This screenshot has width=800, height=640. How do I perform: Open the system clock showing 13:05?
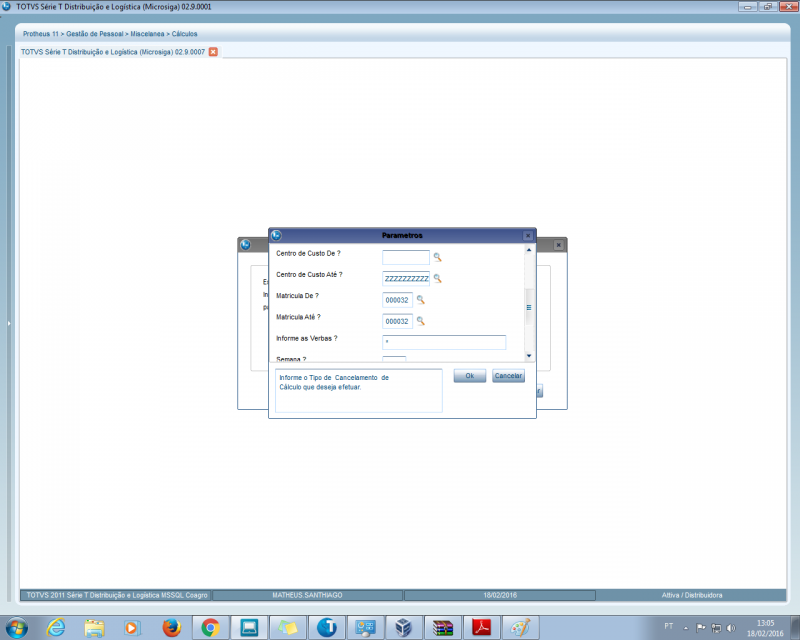765,628
